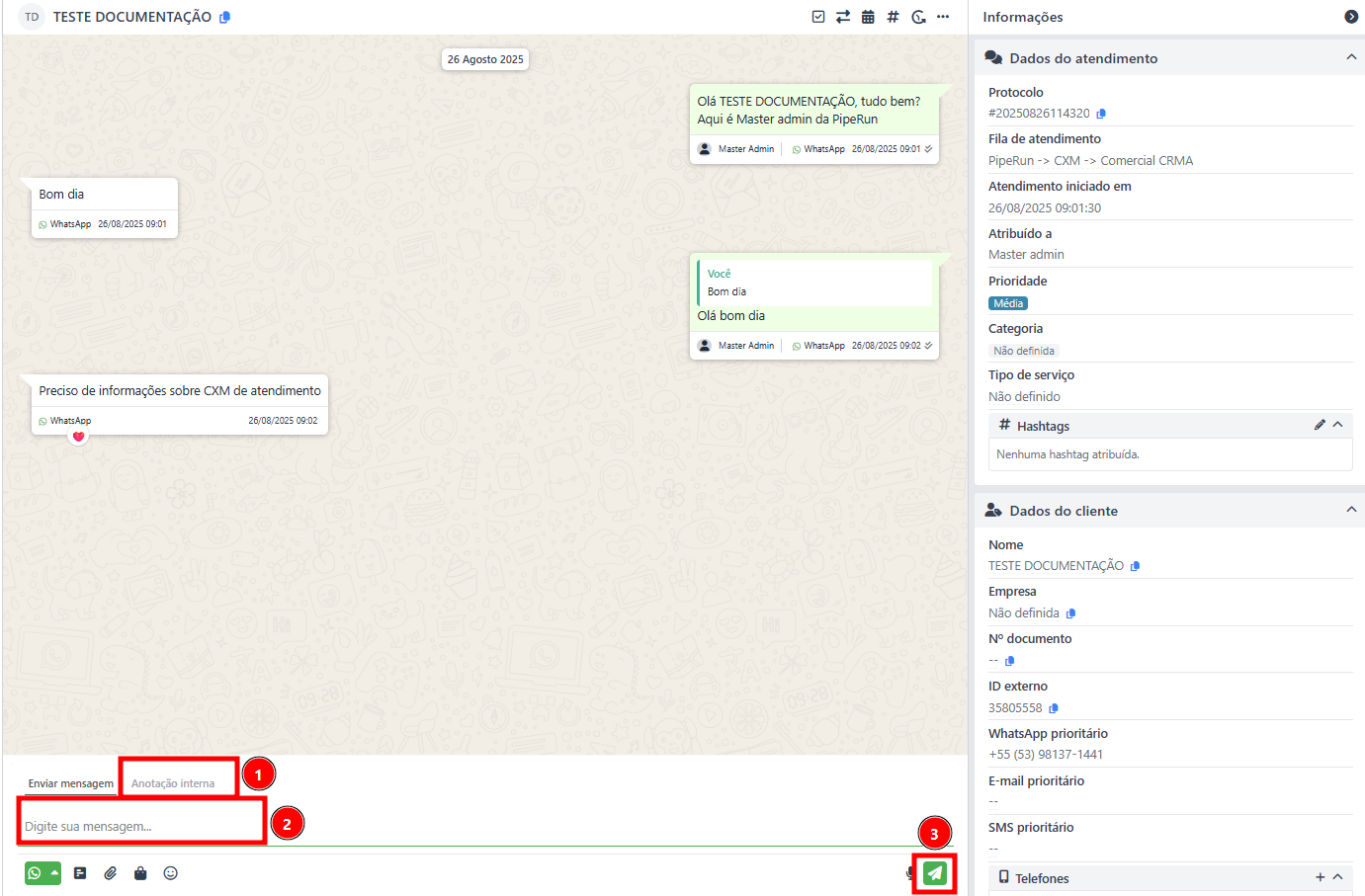
Task: Open the emoji picker
Action: [170, 873]
